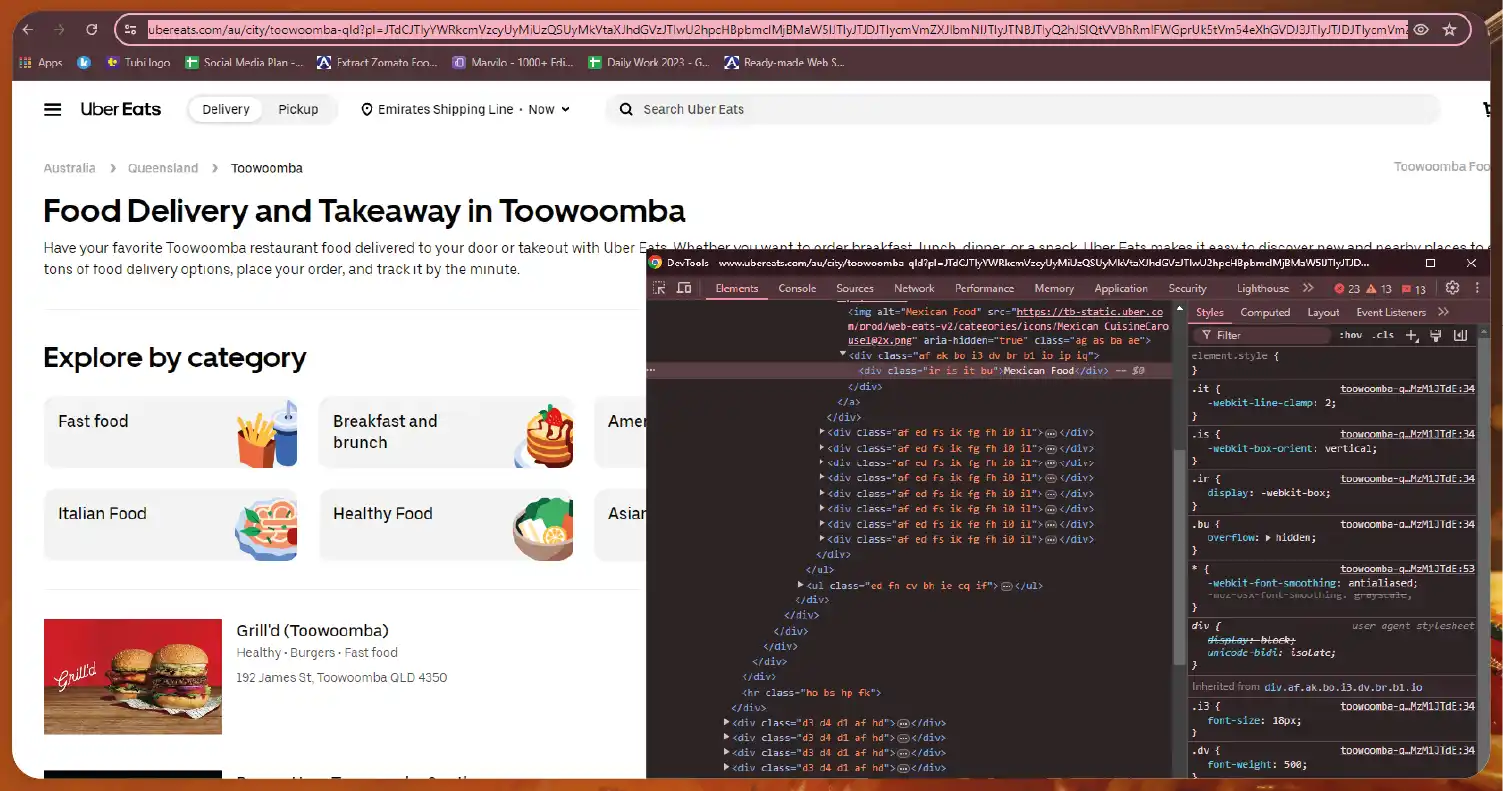1503x791 pixels.
Task: Open the Healthy Food category card
Action: point(447,524)
